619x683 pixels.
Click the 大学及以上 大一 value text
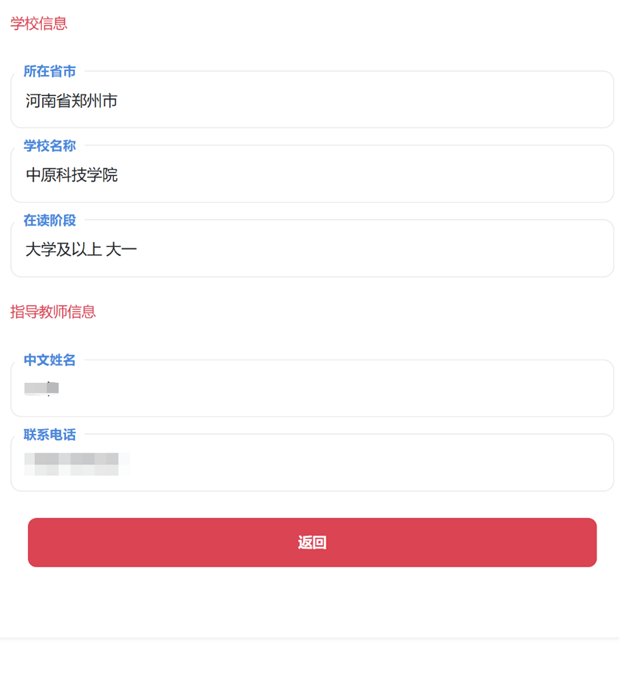tap(81, 249)
